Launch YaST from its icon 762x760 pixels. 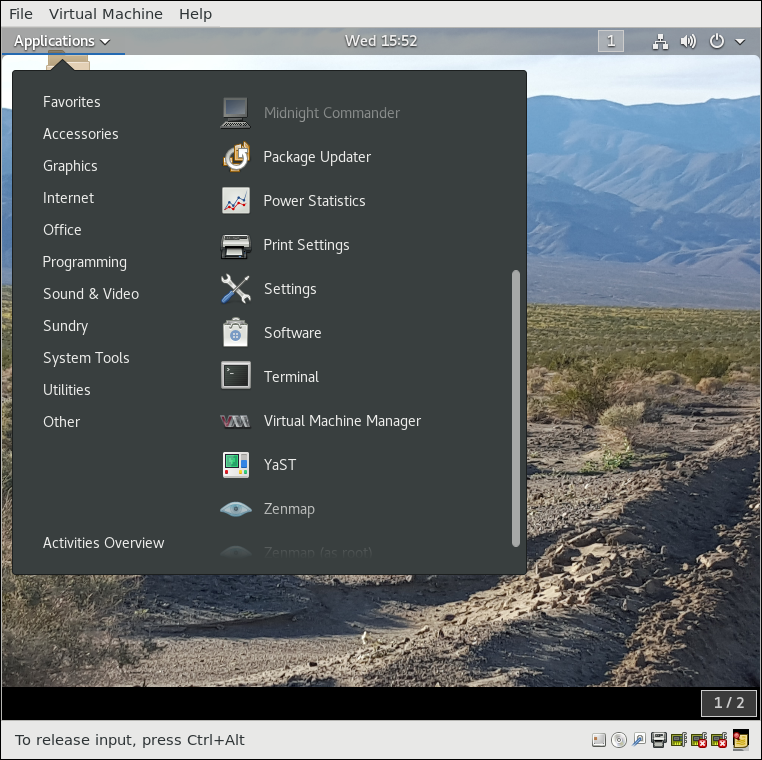click(236, 465)
